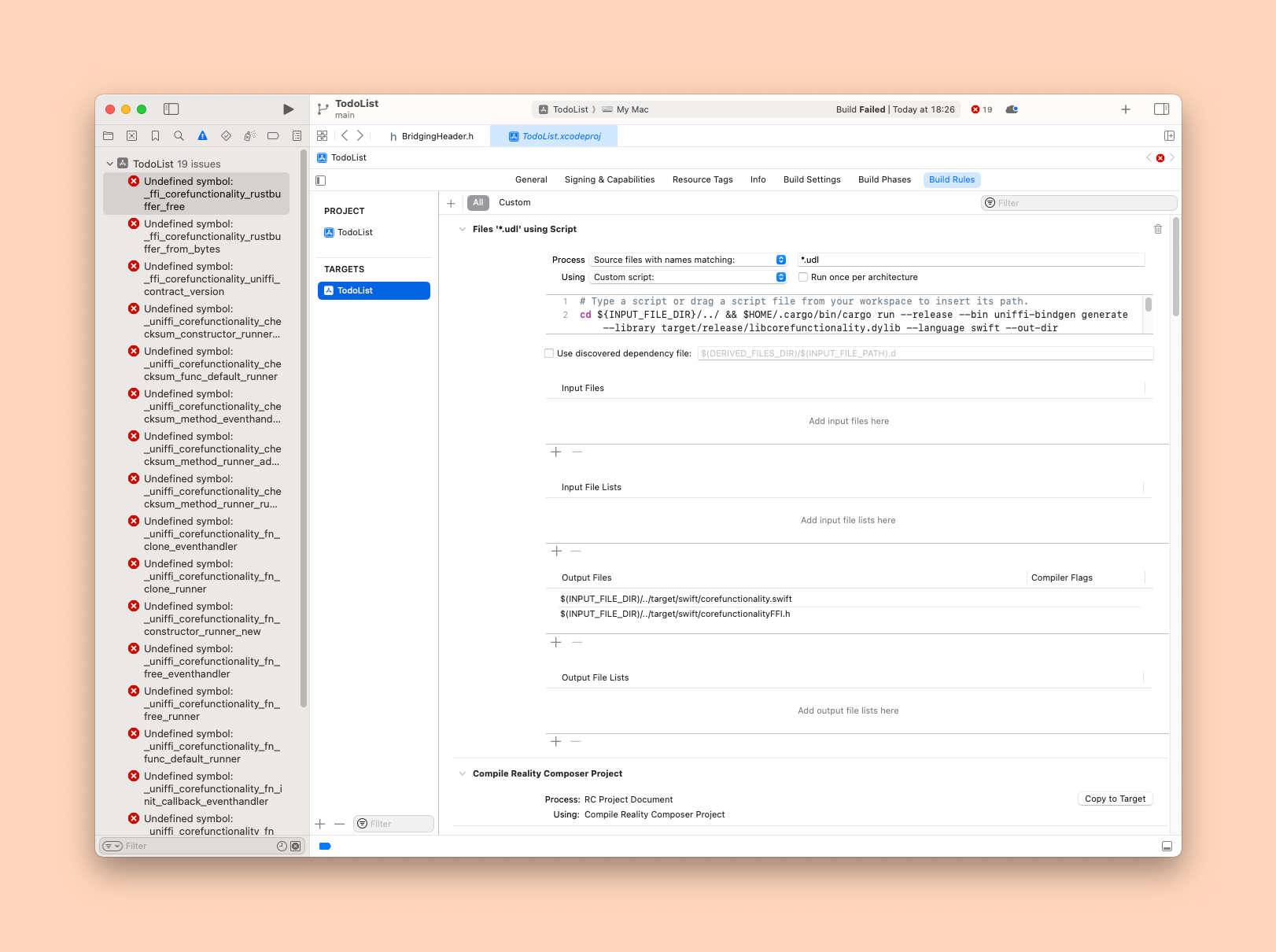This screenshot has width=1276, height=952.
Task: Select the Custom rules filter
Action: coord(514,203)
